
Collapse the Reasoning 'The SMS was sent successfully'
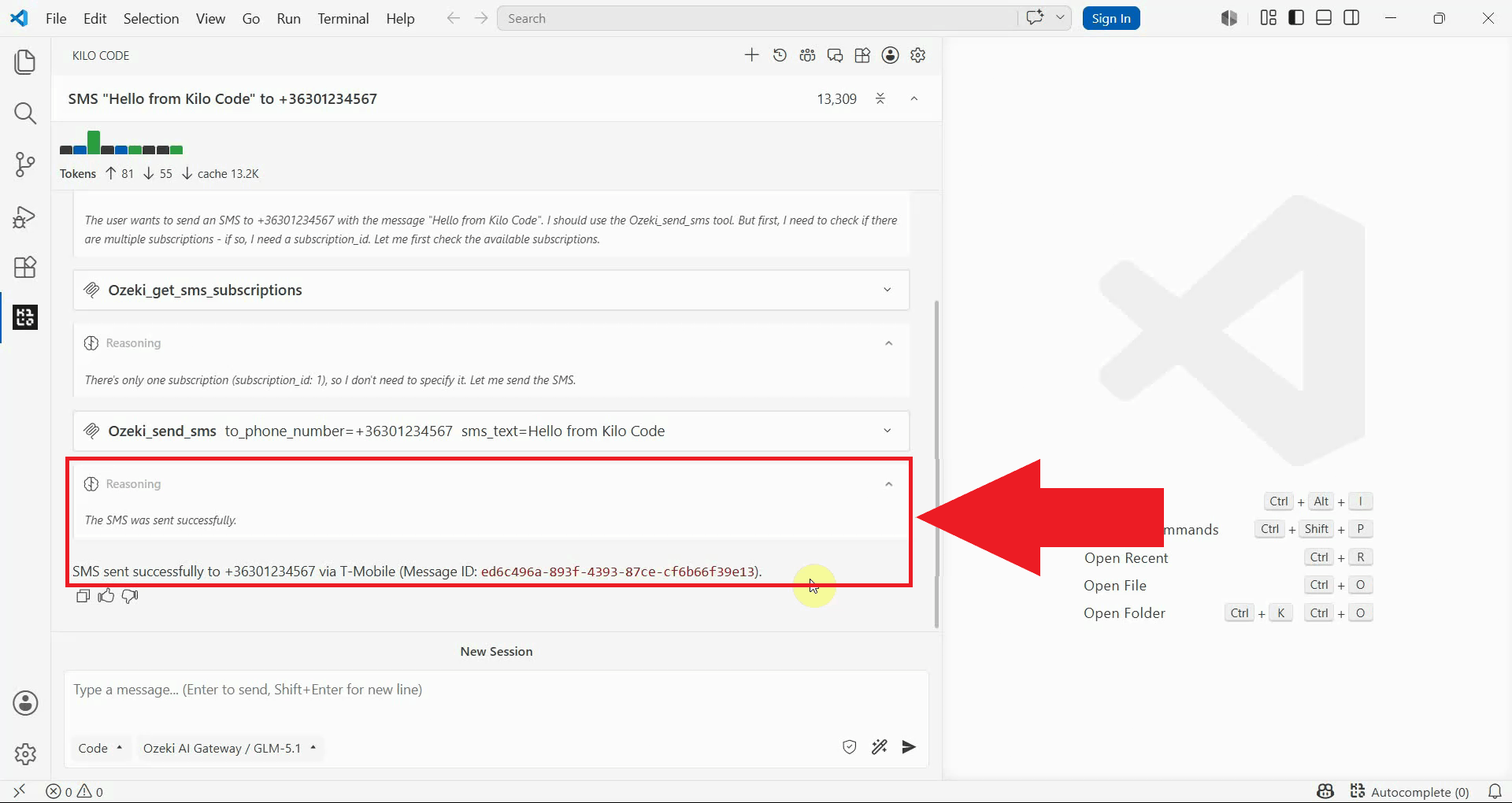click(x=888, y=484)
